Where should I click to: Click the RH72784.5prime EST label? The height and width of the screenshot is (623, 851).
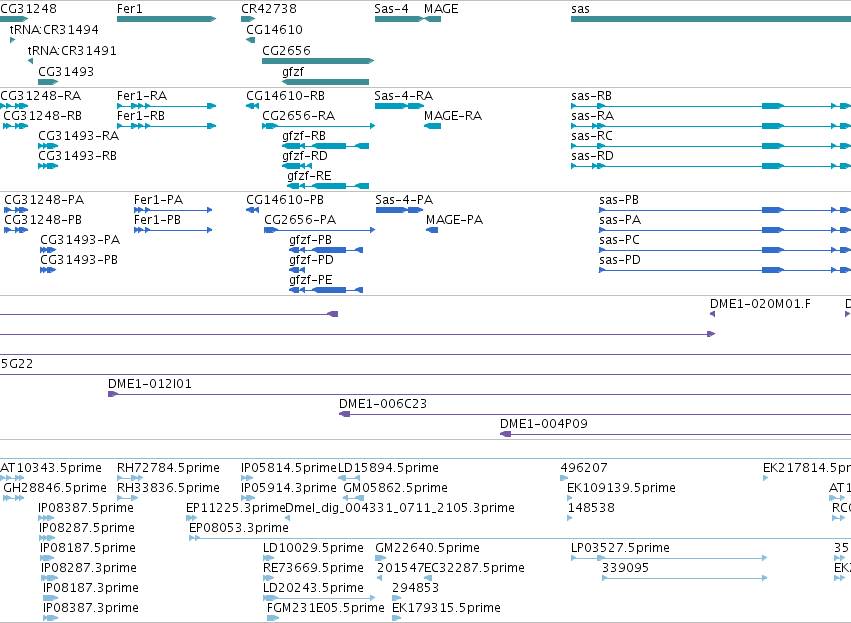[x=169, y=468]
